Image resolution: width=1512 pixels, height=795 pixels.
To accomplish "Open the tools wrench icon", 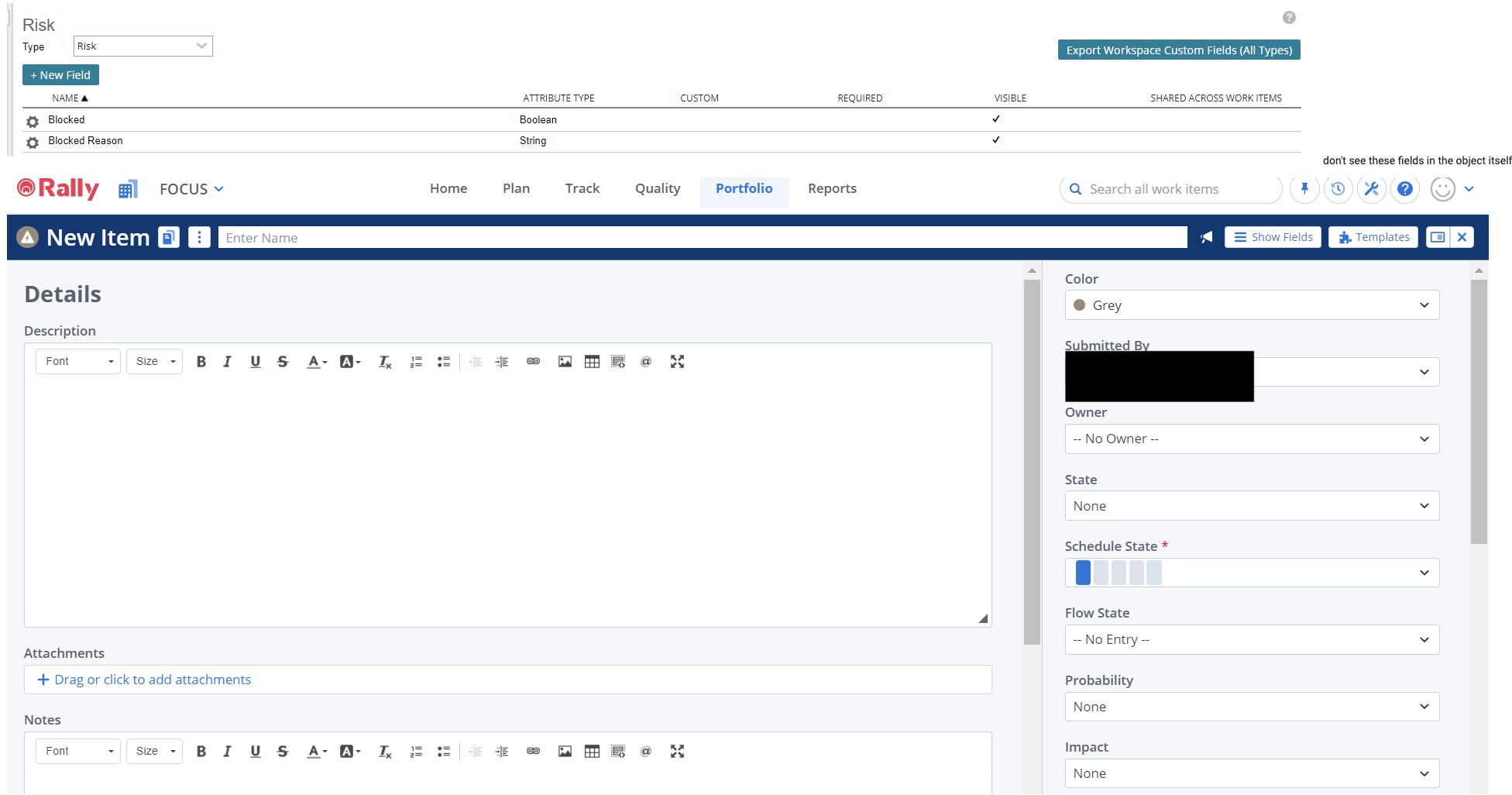I will [1371, 189].
